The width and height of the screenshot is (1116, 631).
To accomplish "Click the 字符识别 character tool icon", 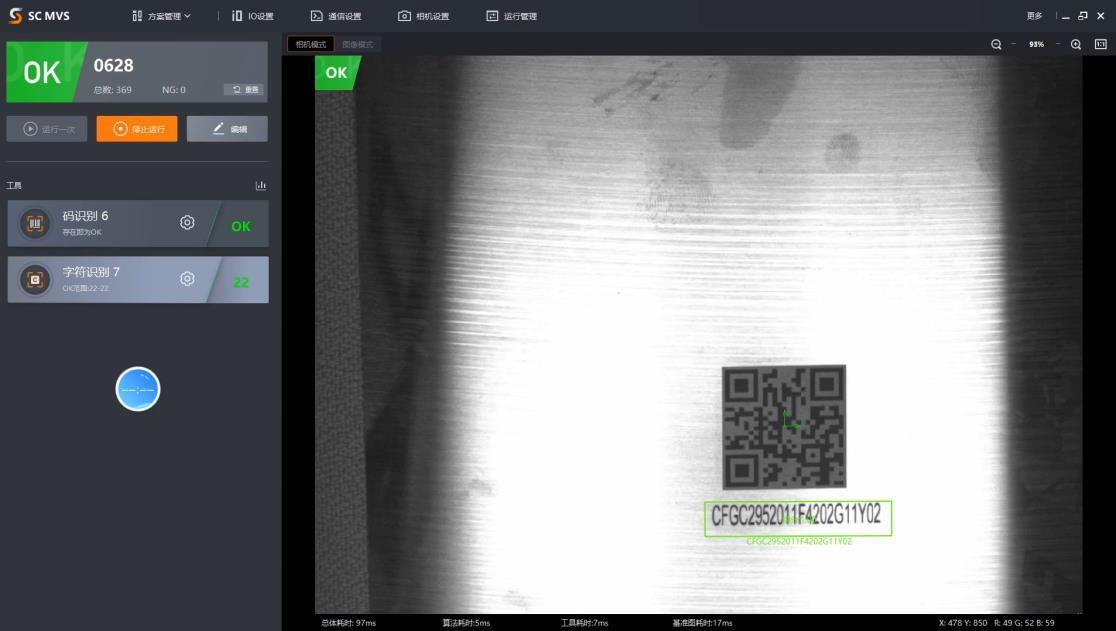I will click(35, 280).
